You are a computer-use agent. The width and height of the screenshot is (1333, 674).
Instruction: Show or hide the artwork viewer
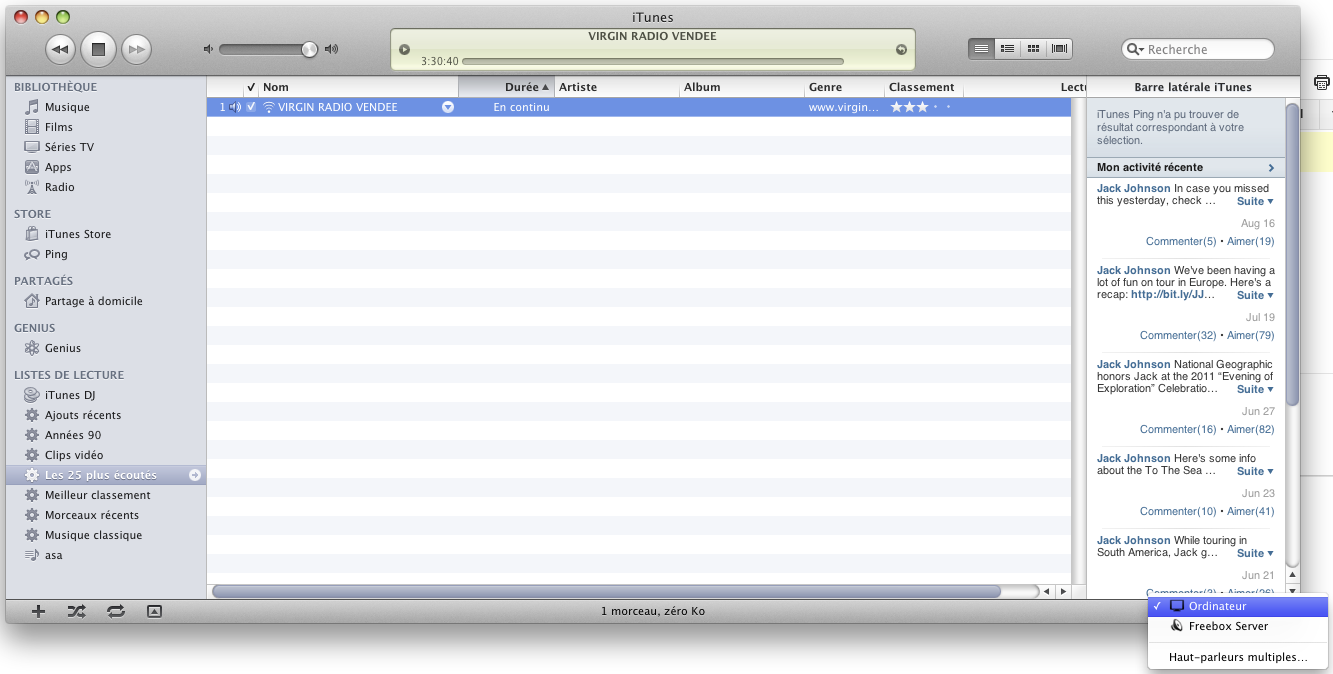click(154, 611)
